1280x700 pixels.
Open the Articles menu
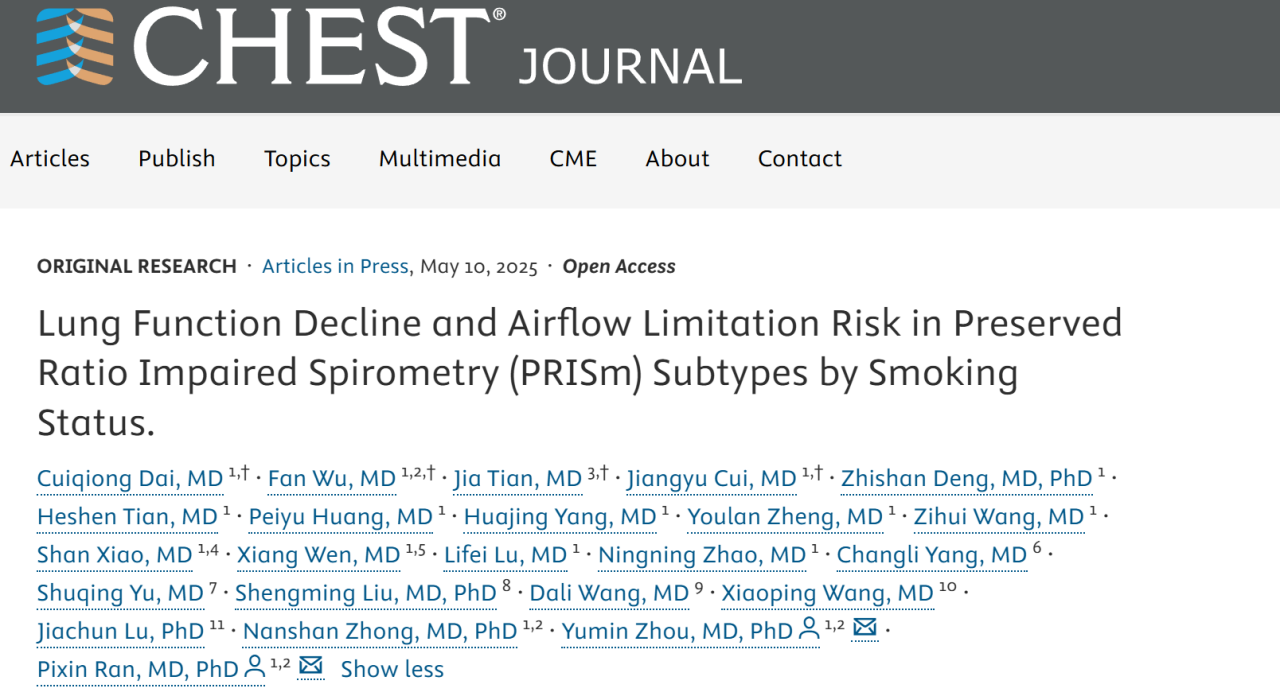tap(50, 159)
